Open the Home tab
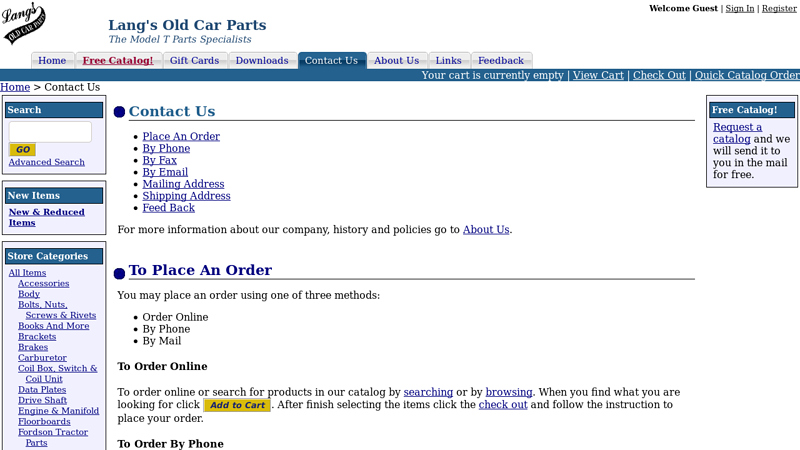Screen dimensions: 800x450 [52, 60]
